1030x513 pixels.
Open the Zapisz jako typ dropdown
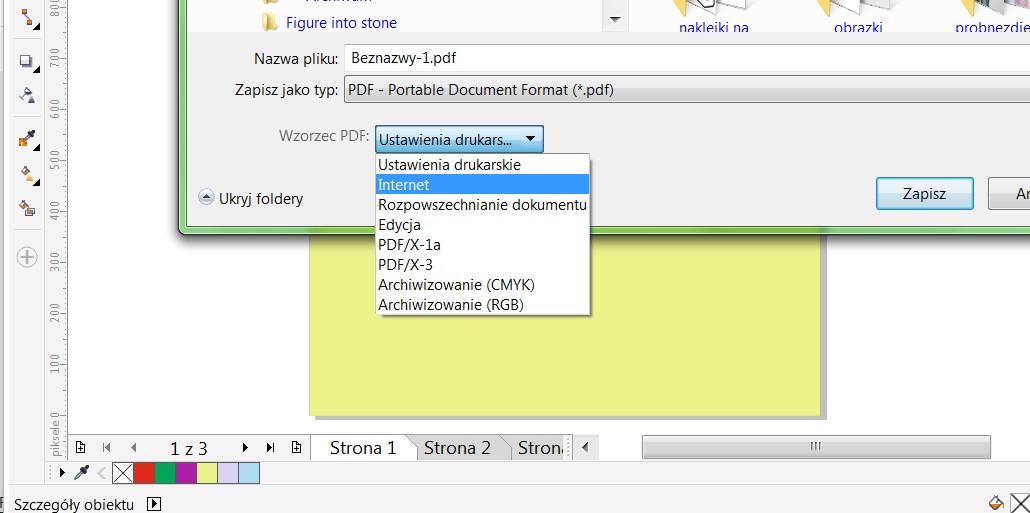(x=686, y=90)
